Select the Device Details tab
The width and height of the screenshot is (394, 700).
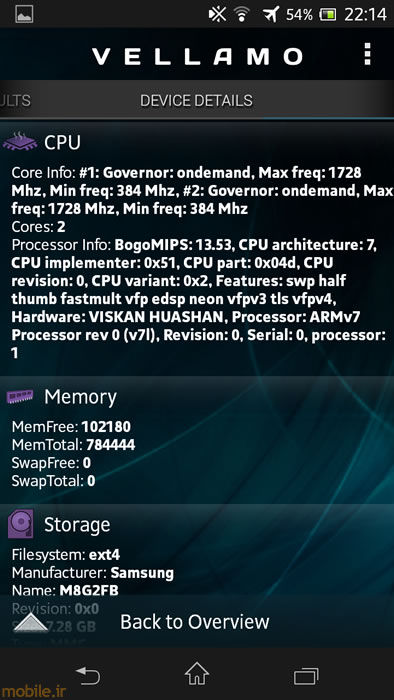click(196, 100)
